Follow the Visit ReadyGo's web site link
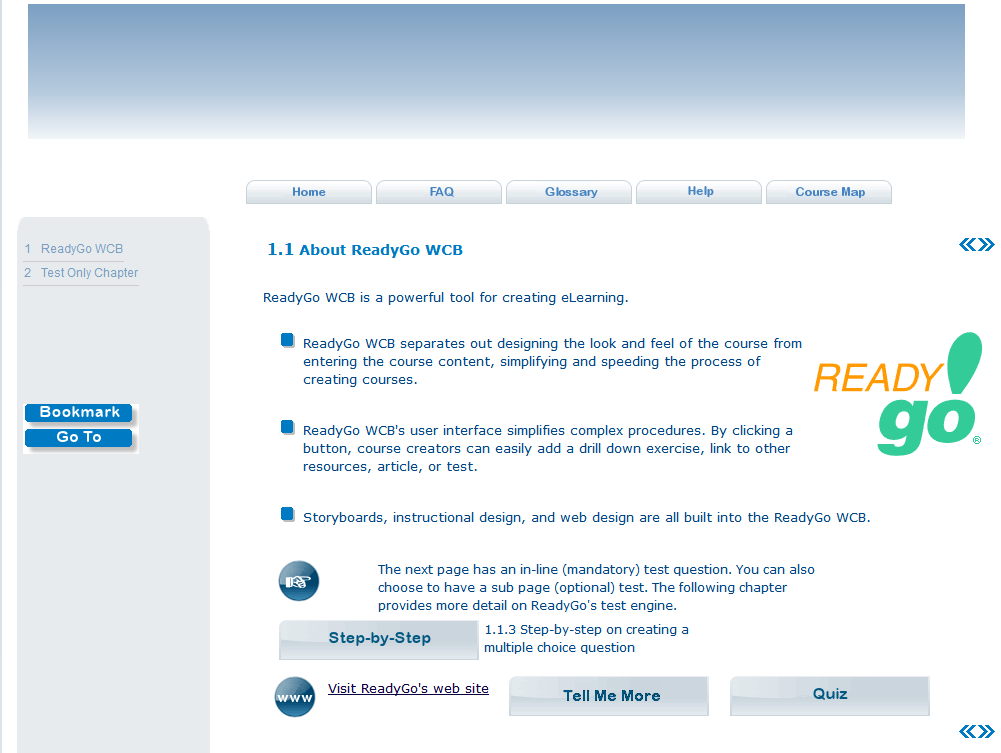This screenshot has height=753, width=1001. click(408, 689)
